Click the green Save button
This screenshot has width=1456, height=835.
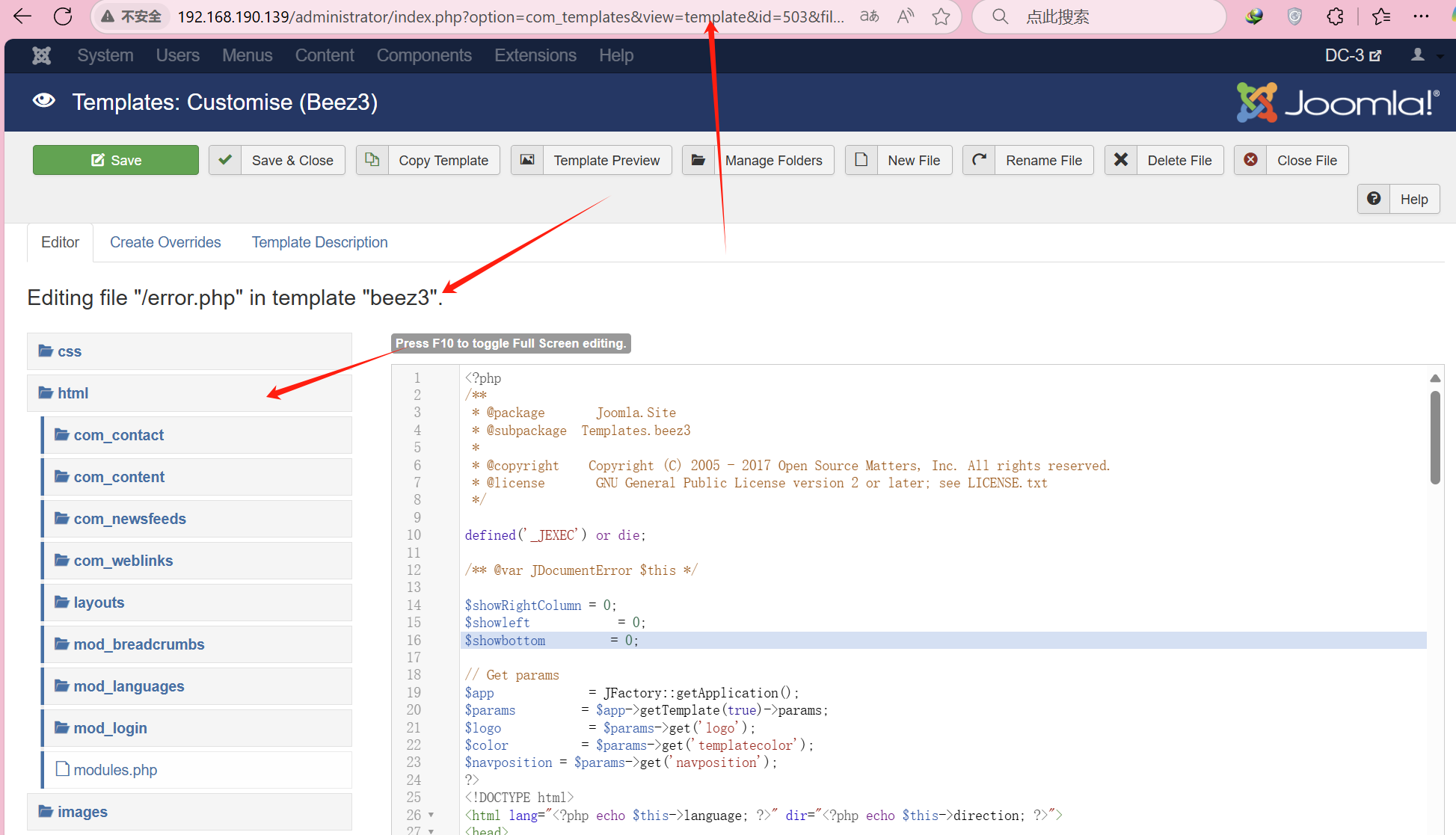click(116, 160)
